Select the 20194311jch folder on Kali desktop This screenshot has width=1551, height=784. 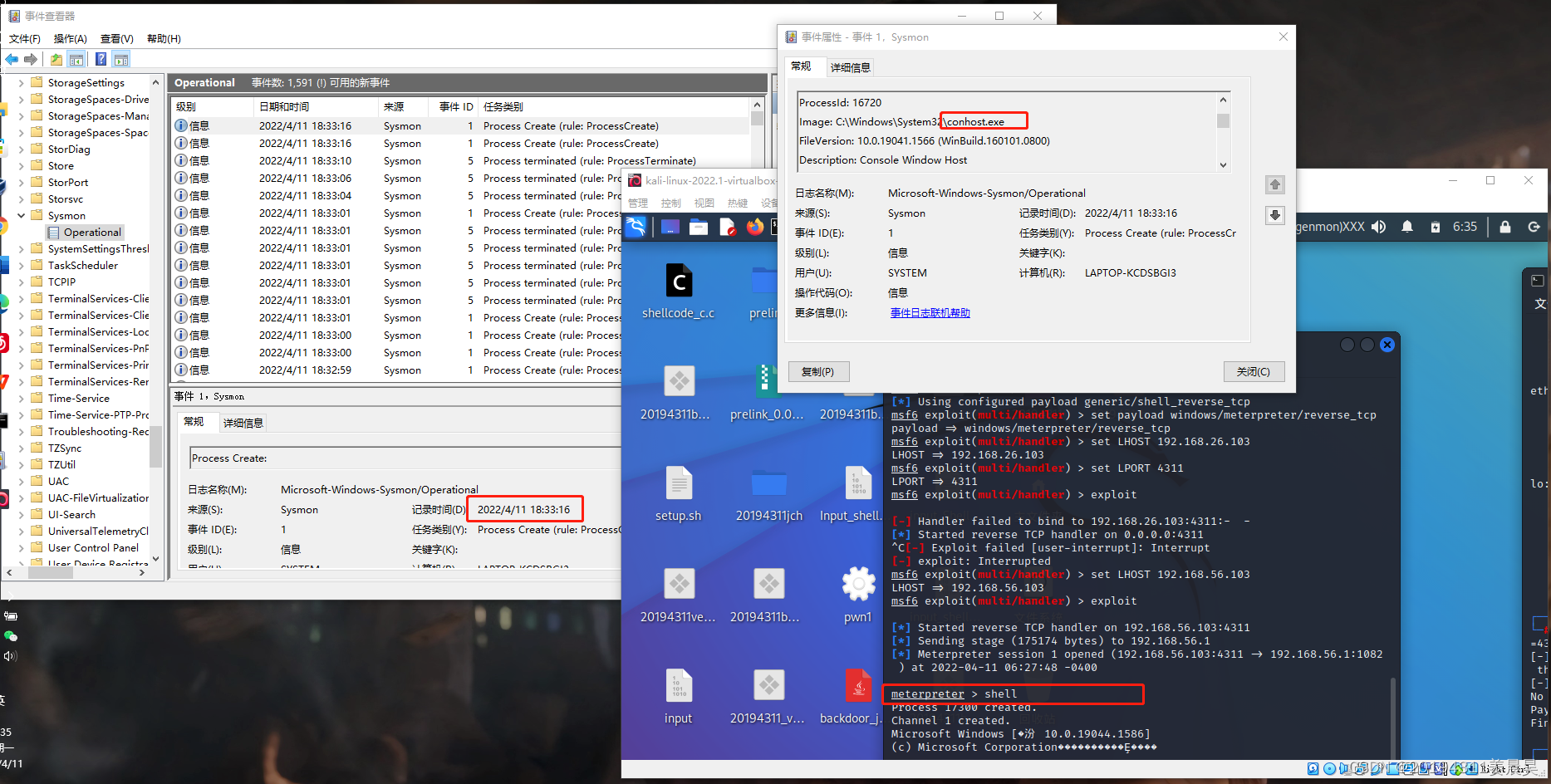(x=769, y=494)
